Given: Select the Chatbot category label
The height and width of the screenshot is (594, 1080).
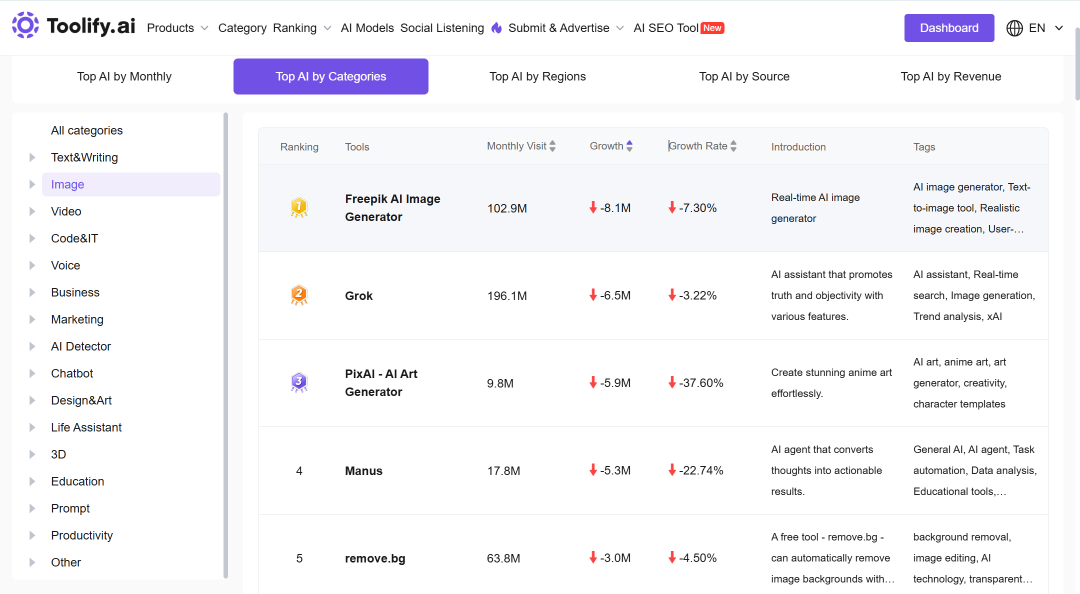Looking at the screenshot, I should (72, 373).
